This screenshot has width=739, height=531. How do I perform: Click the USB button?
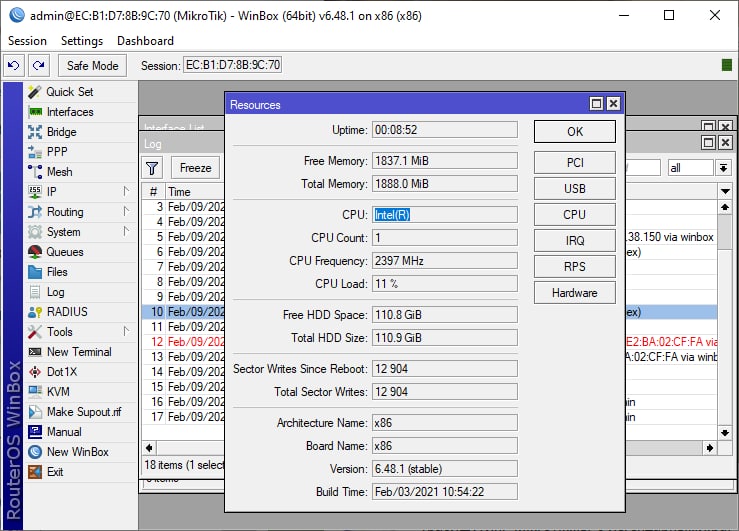(575, 188)
